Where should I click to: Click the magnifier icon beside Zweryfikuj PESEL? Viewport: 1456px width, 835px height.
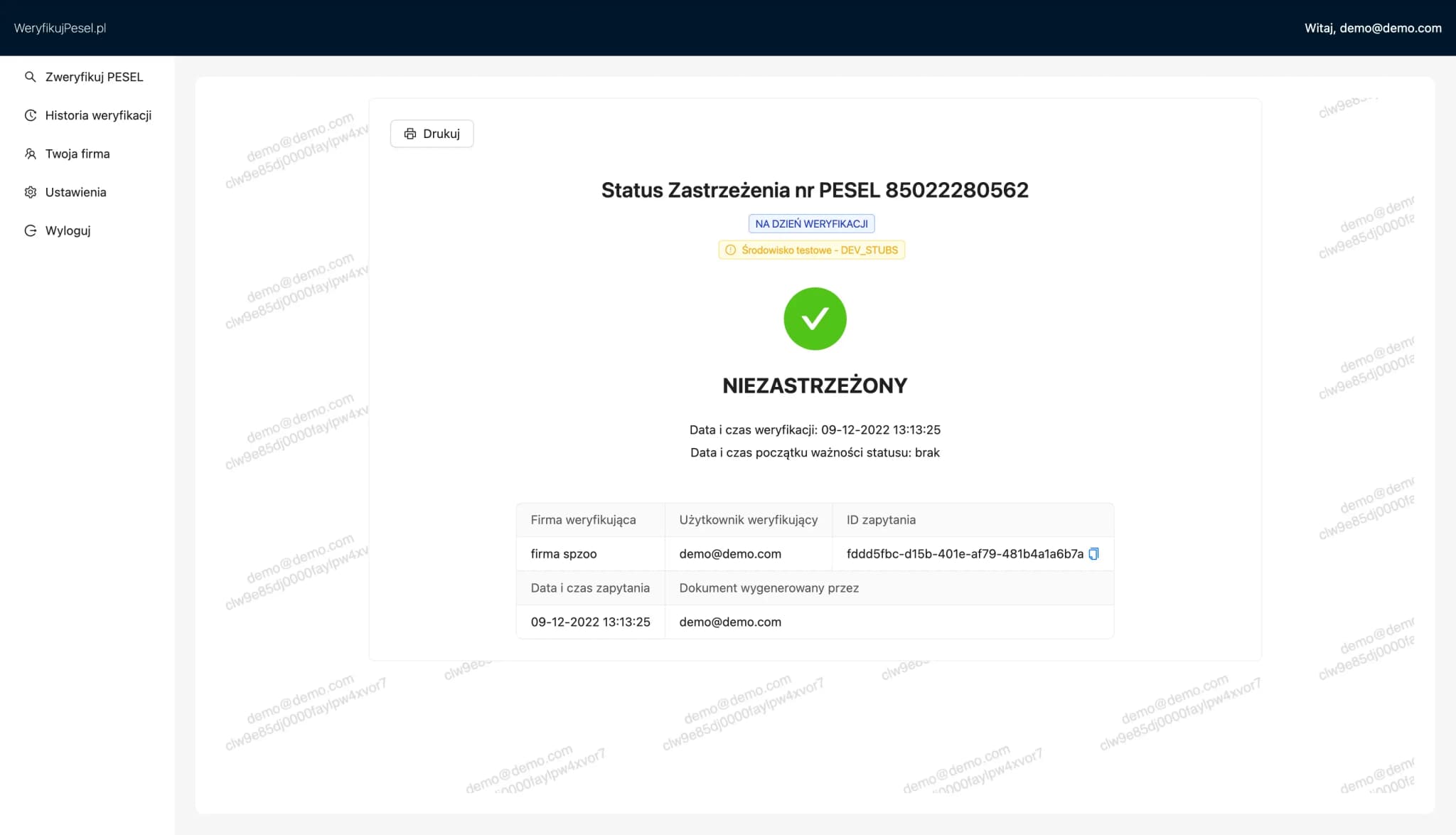(x=30, y=77)
